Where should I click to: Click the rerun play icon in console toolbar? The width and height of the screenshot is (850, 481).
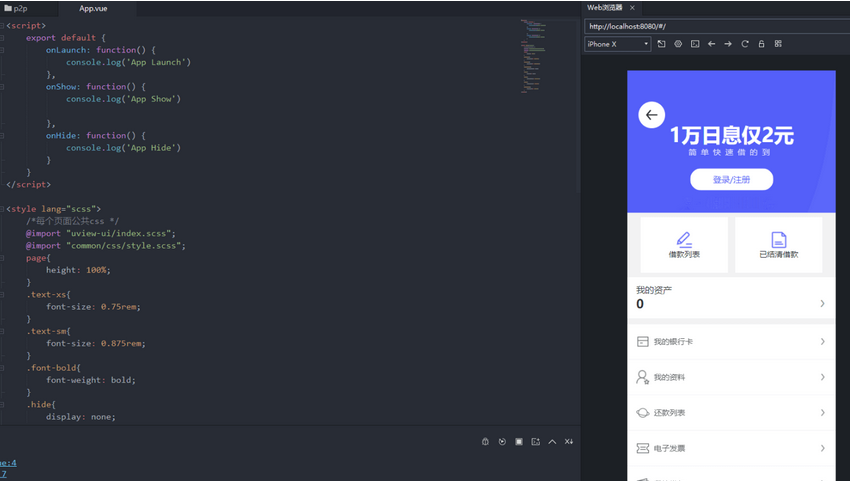click(x=502, y=441)
